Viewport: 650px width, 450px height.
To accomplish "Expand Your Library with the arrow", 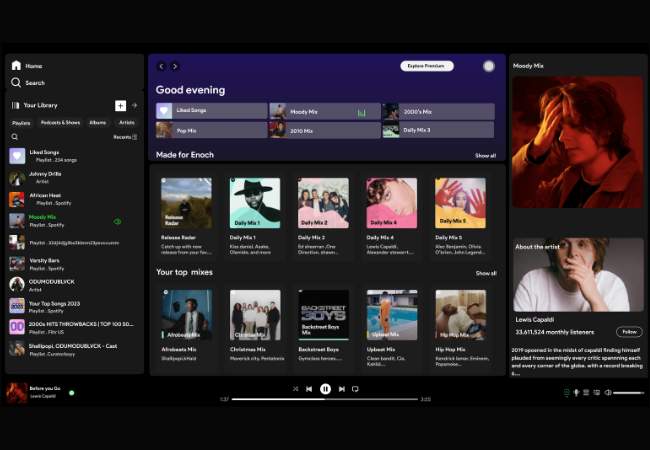I will (x=134, y=105).
